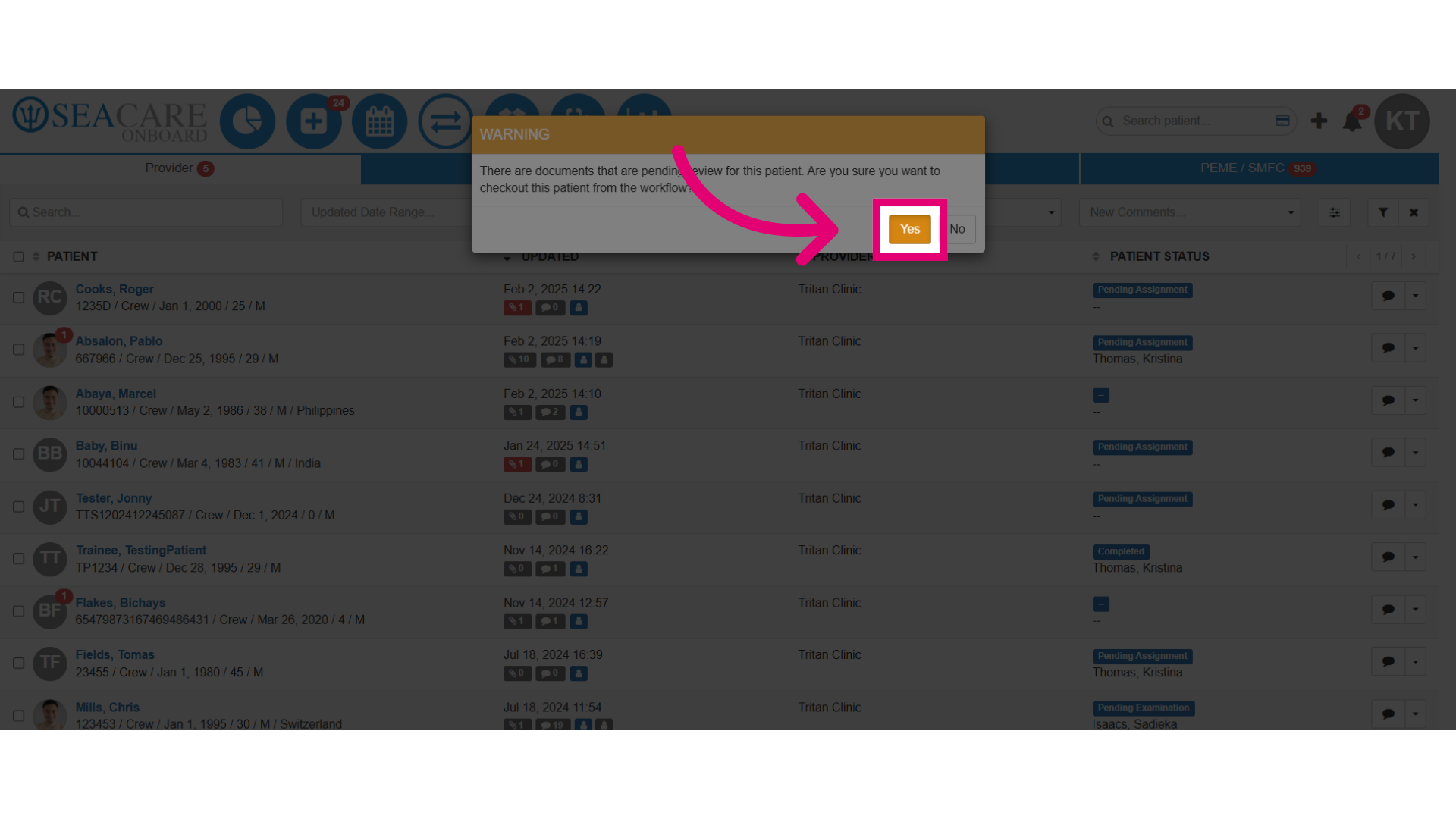Open the filter sliders settings icon
The height and width of the screenshot is (819, 1456).
click(1335, 212)
